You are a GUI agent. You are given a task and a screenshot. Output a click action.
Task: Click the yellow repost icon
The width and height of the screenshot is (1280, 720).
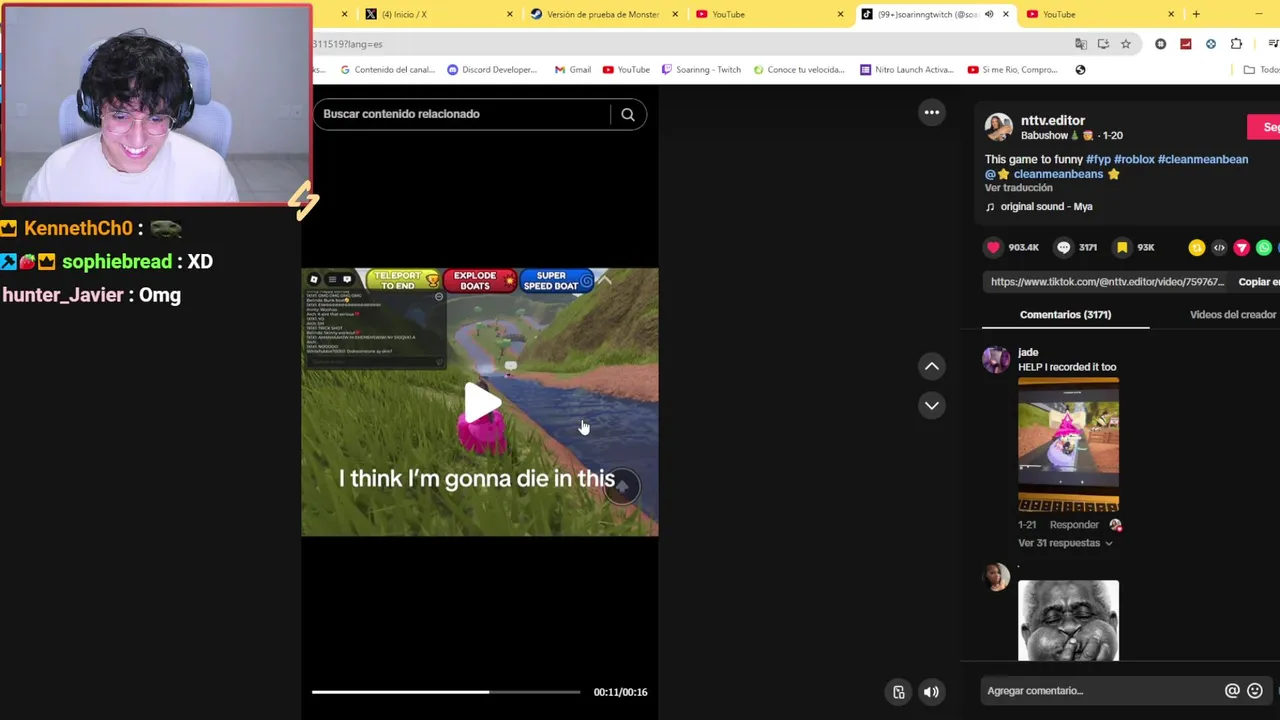(1196, 247)
